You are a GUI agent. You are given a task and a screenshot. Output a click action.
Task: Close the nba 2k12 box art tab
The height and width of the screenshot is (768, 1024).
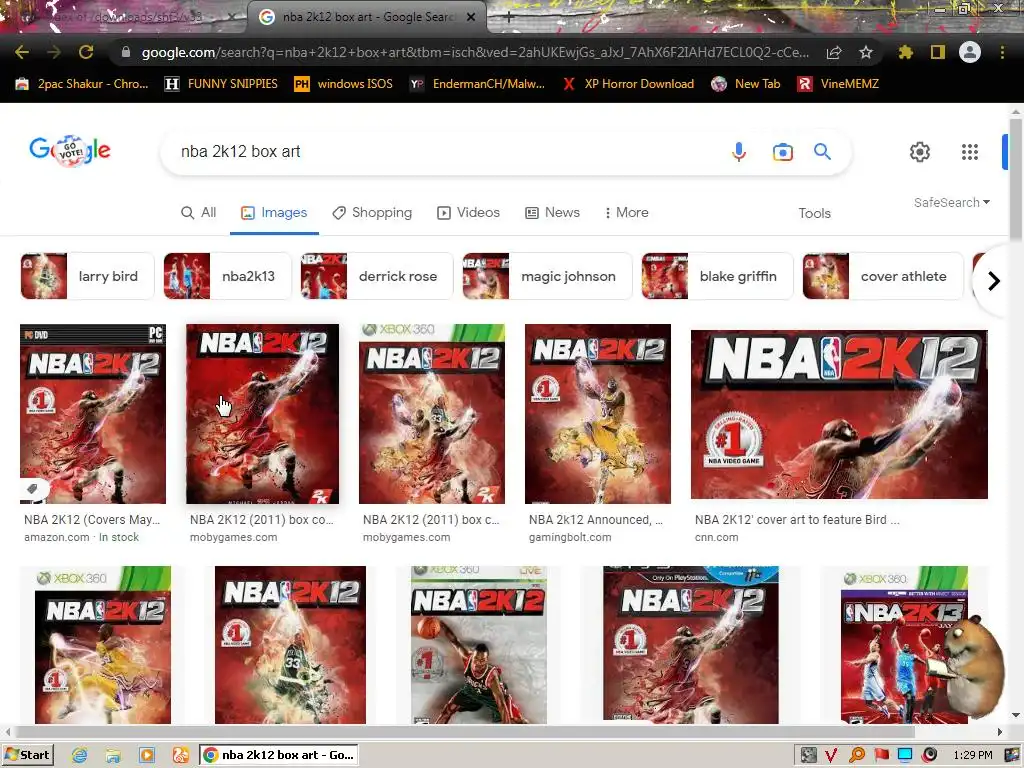click(471, 18)
